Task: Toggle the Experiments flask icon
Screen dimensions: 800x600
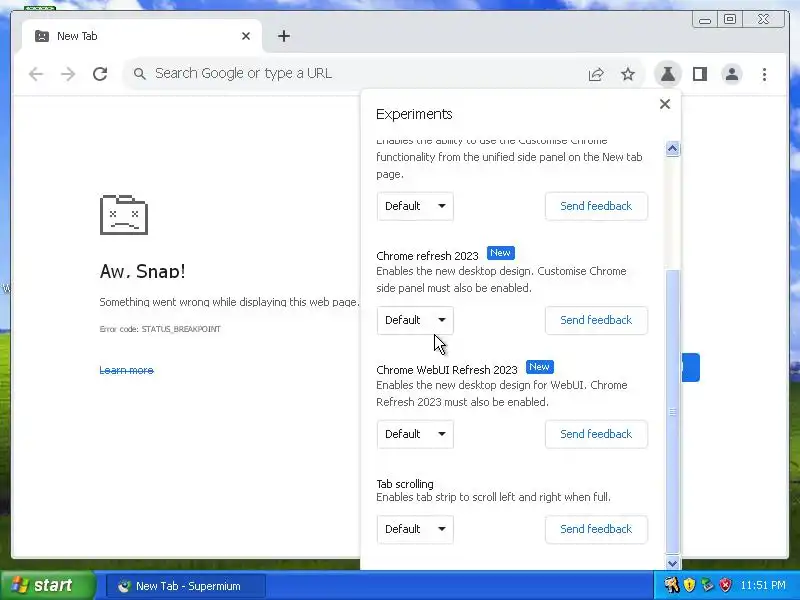Action: pyautogui.click(x=667, y=74)
